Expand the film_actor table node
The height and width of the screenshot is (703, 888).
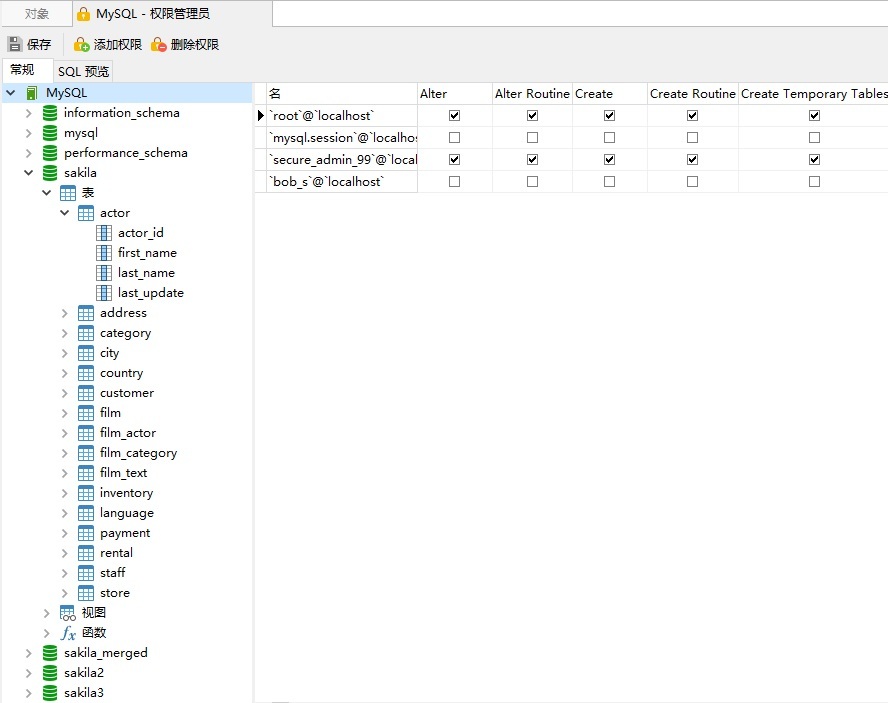point(65,433)
